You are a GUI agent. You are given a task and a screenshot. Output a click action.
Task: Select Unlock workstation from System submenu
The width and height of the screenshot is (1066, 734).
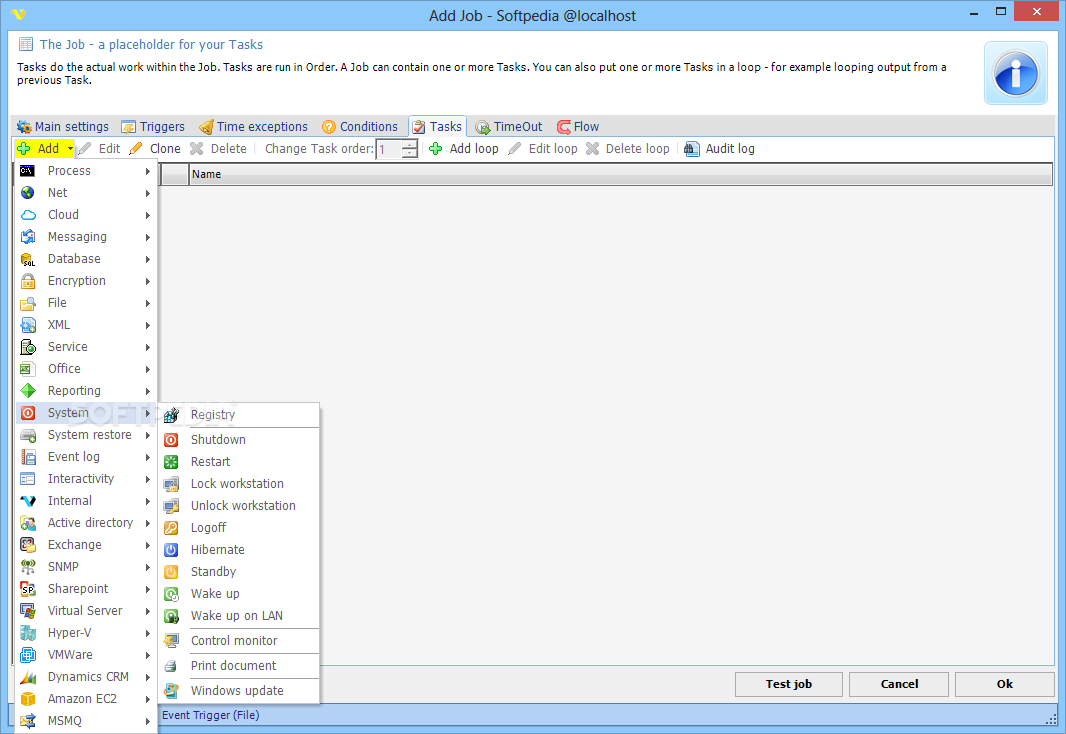pyautogui.click(x=239, y=506)
